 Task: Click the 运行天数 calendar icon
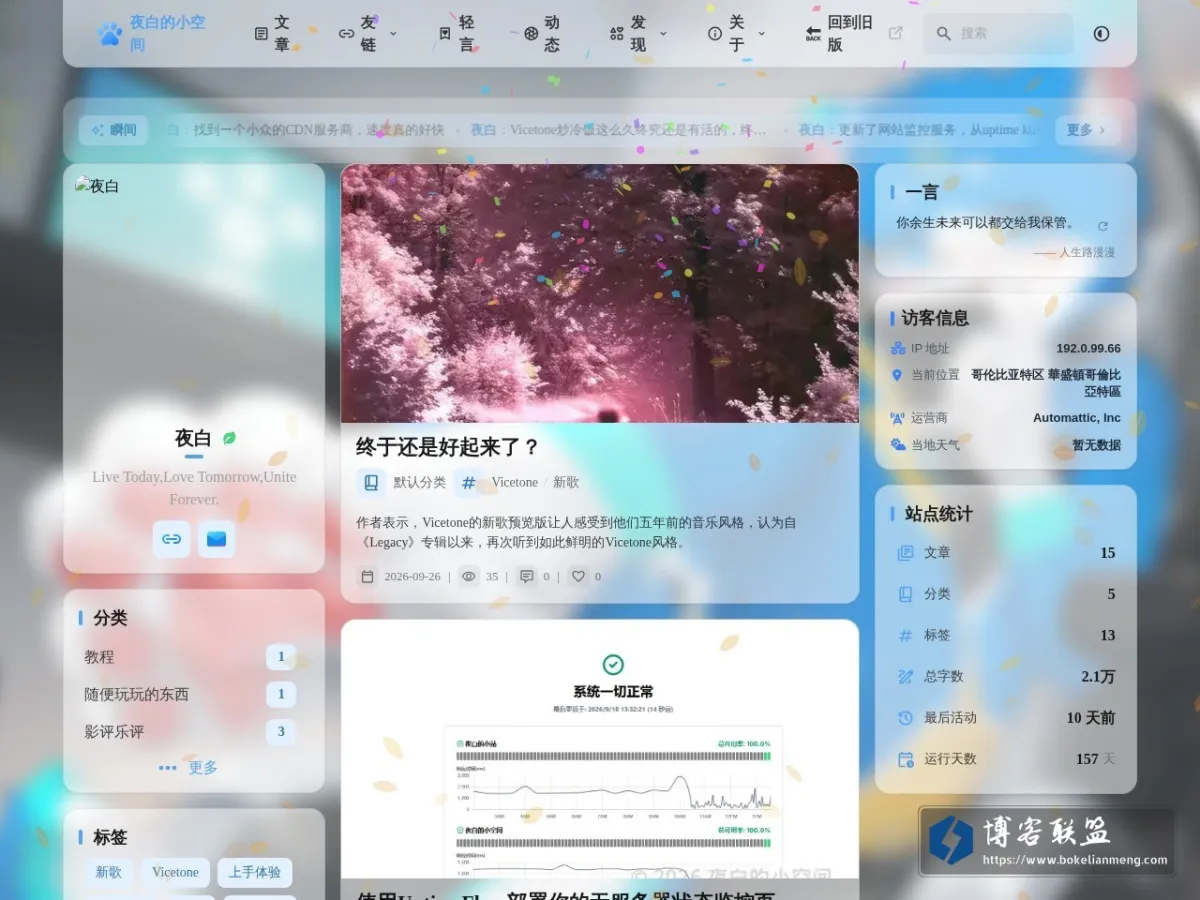[x=906, y=759]
